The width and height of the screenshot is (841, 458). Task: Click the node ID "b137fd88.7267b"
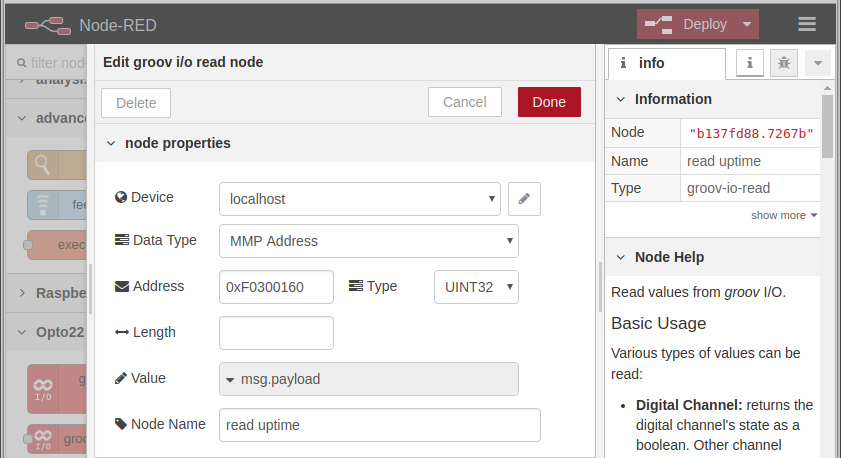(x=751, y=134)
